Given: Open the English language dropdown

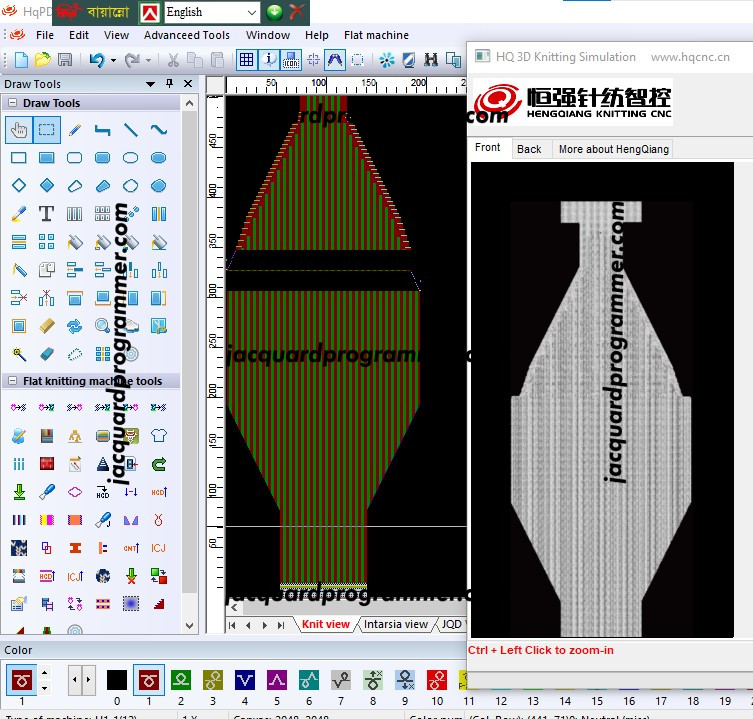Looking at the screenshot, I should (x=212, y=12).
